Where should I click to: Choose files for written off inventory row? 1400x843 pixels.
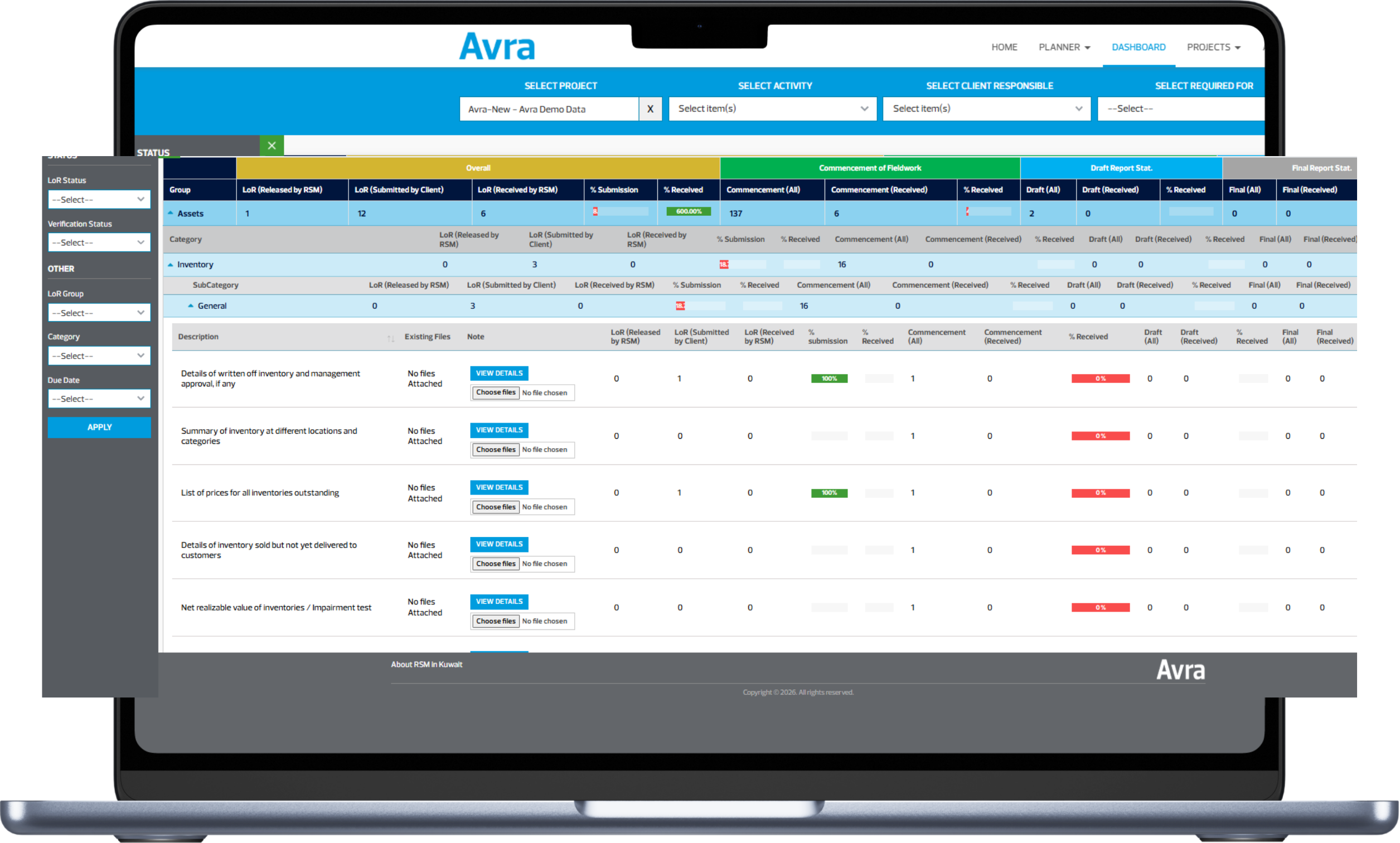point(496,393)
